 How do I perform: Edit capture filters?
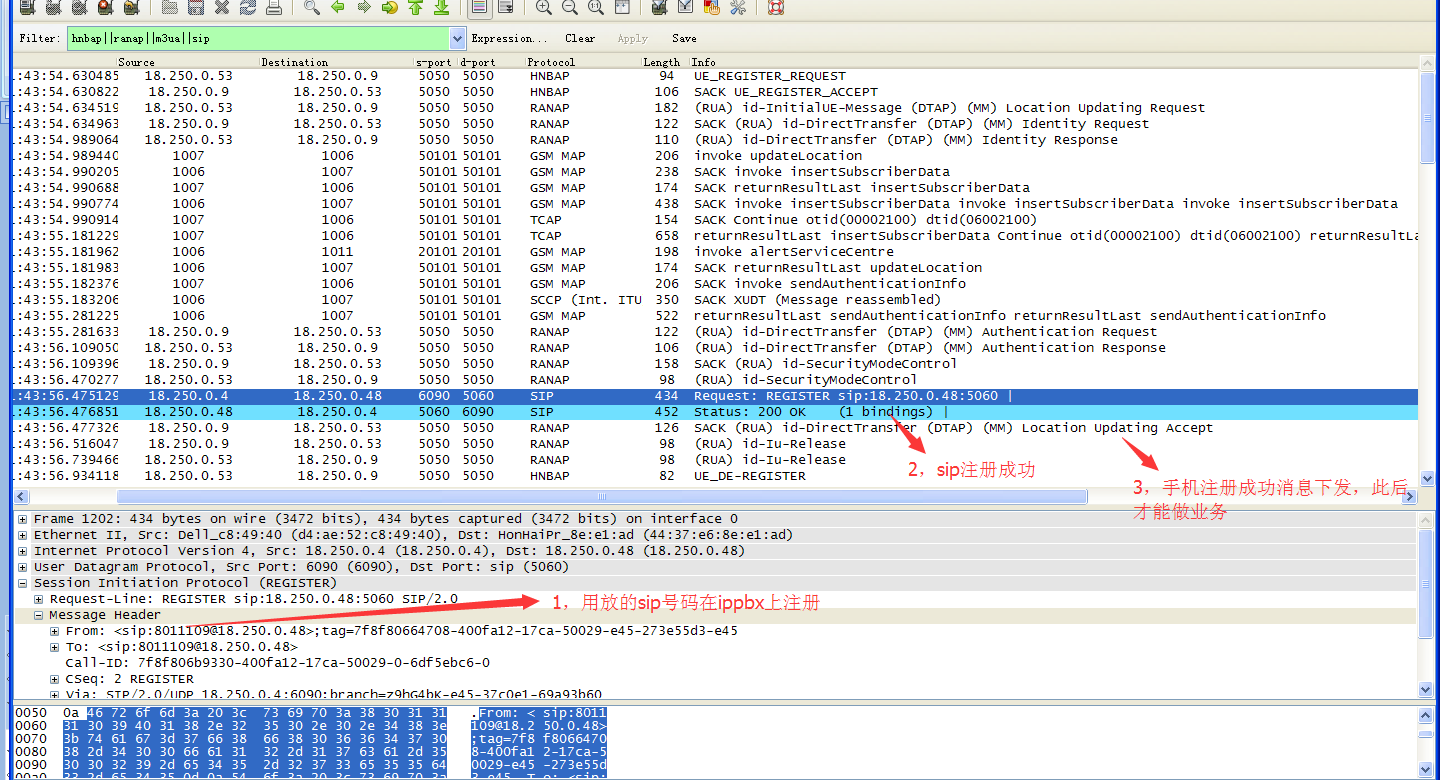click(660, 8)
